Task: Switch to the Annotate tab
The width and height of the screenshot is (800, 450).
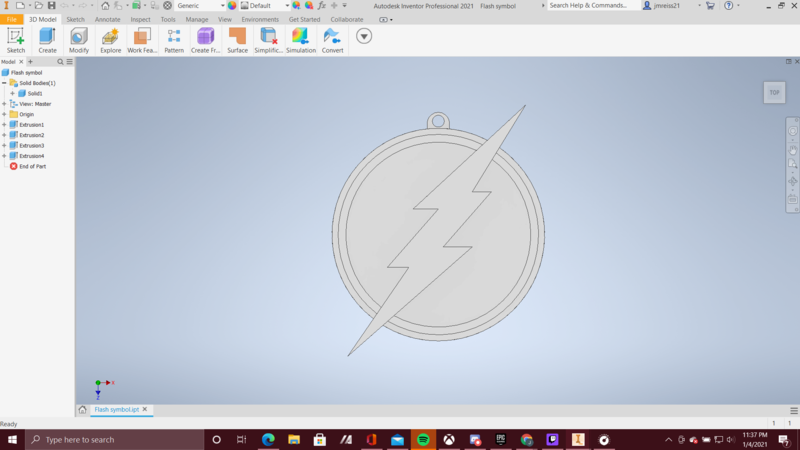Action: click(x=107, y=19)
